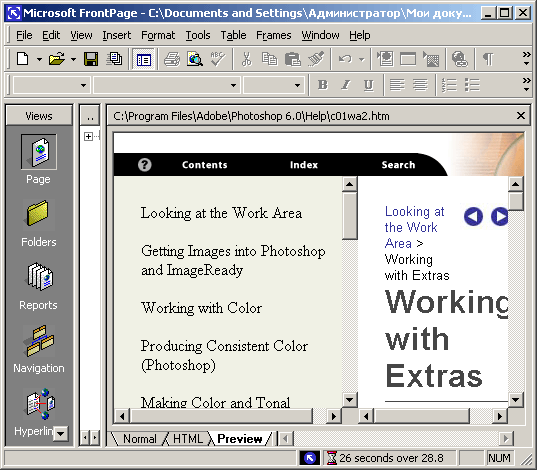Open 'Working with Color' topic
The image size is (537, 470).
click(x=201, y=308)
